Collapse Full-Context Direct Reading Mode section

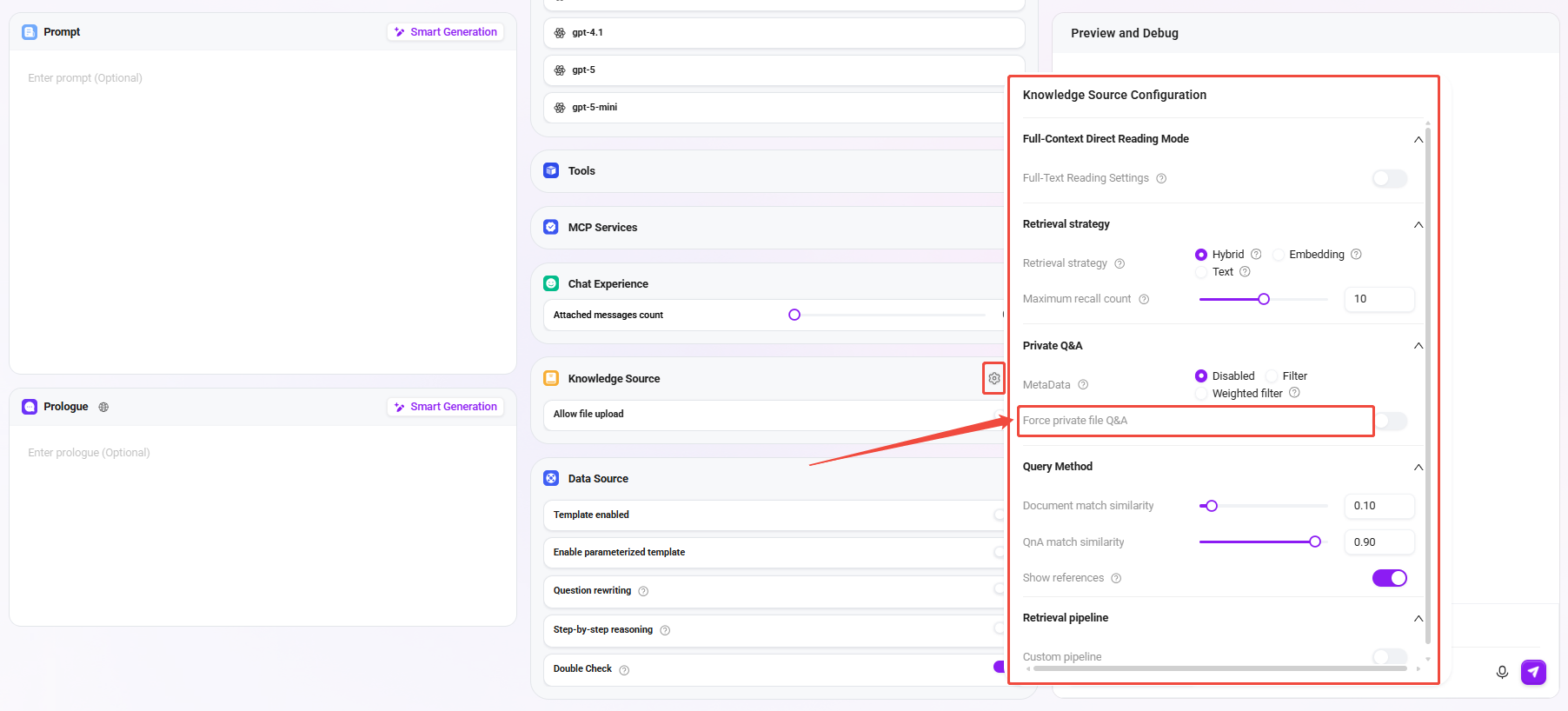1418,139
